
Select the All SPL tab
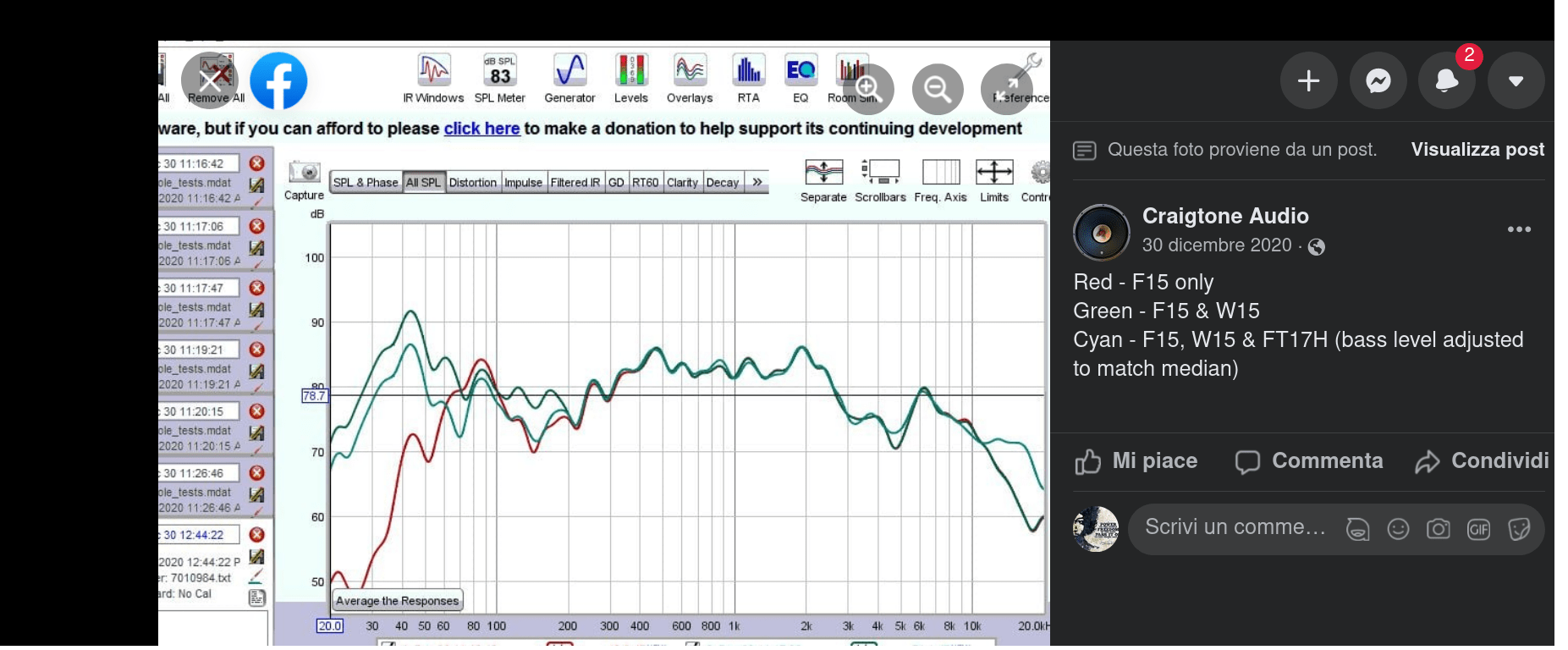[423, 183]
